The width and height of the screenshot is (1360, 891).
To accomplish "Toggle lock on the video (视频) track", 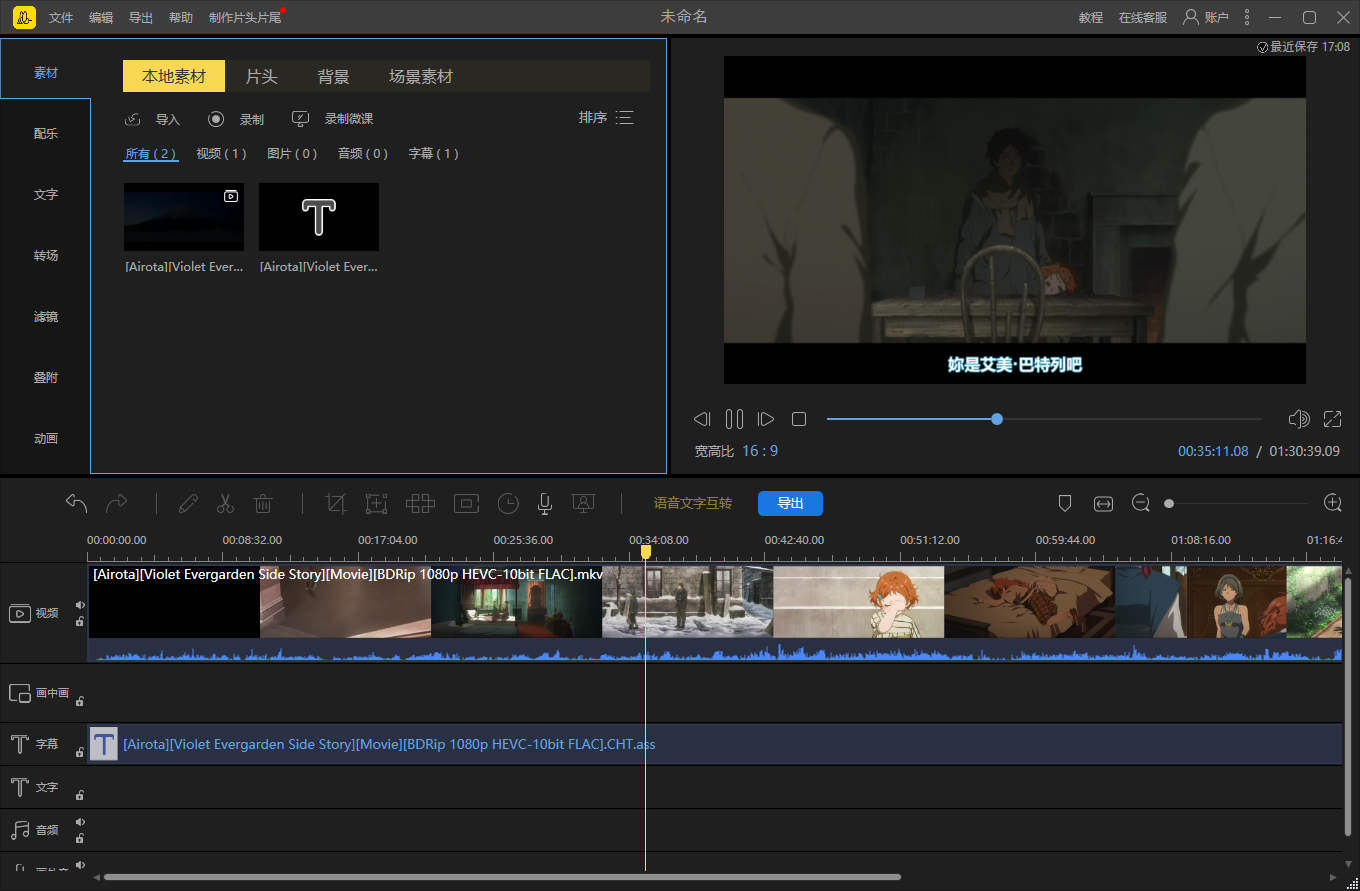I will (x=80, y=622).
